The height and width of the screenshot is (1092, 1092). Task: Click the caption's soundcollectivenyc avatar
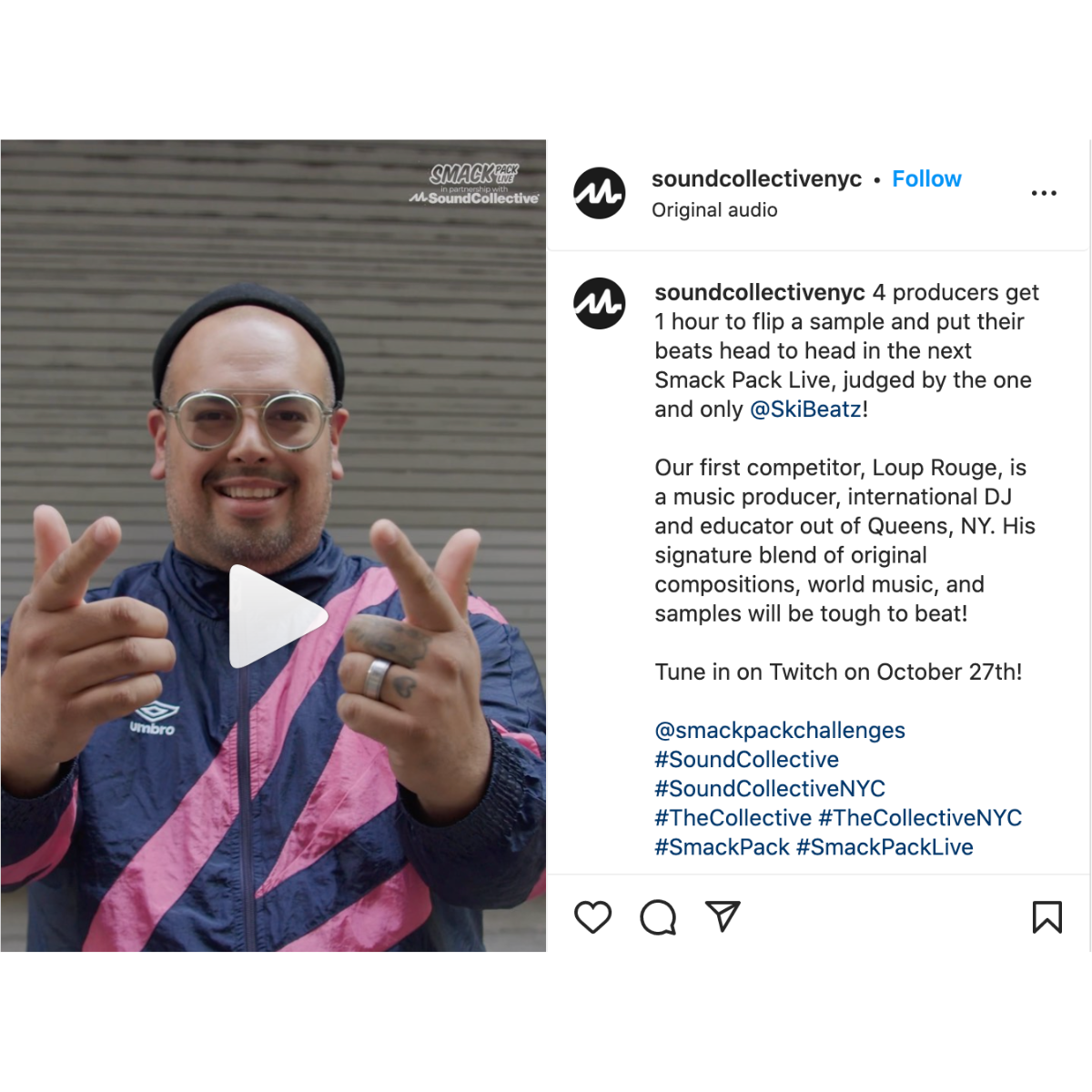pos(599,303)
